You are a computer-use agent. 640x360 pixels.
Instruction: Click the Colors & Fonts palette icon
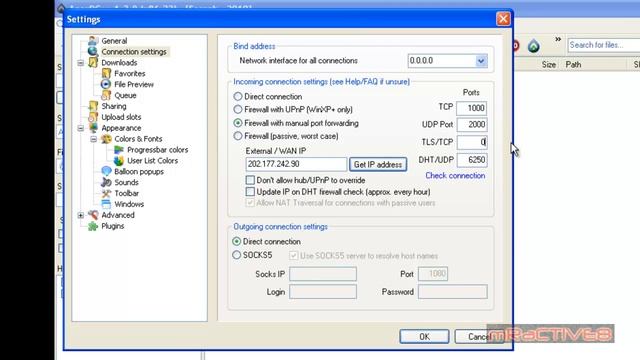point(106,139)
